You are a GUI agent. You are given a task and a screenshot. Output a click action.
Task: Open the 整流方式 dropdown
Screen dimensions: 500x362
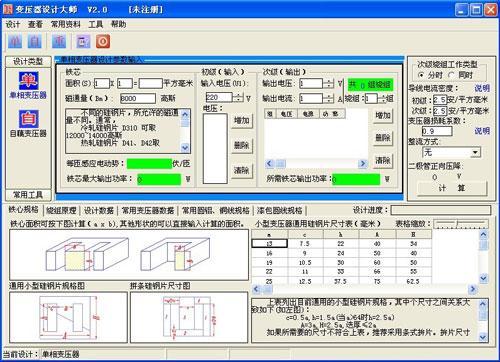point(475,153)
